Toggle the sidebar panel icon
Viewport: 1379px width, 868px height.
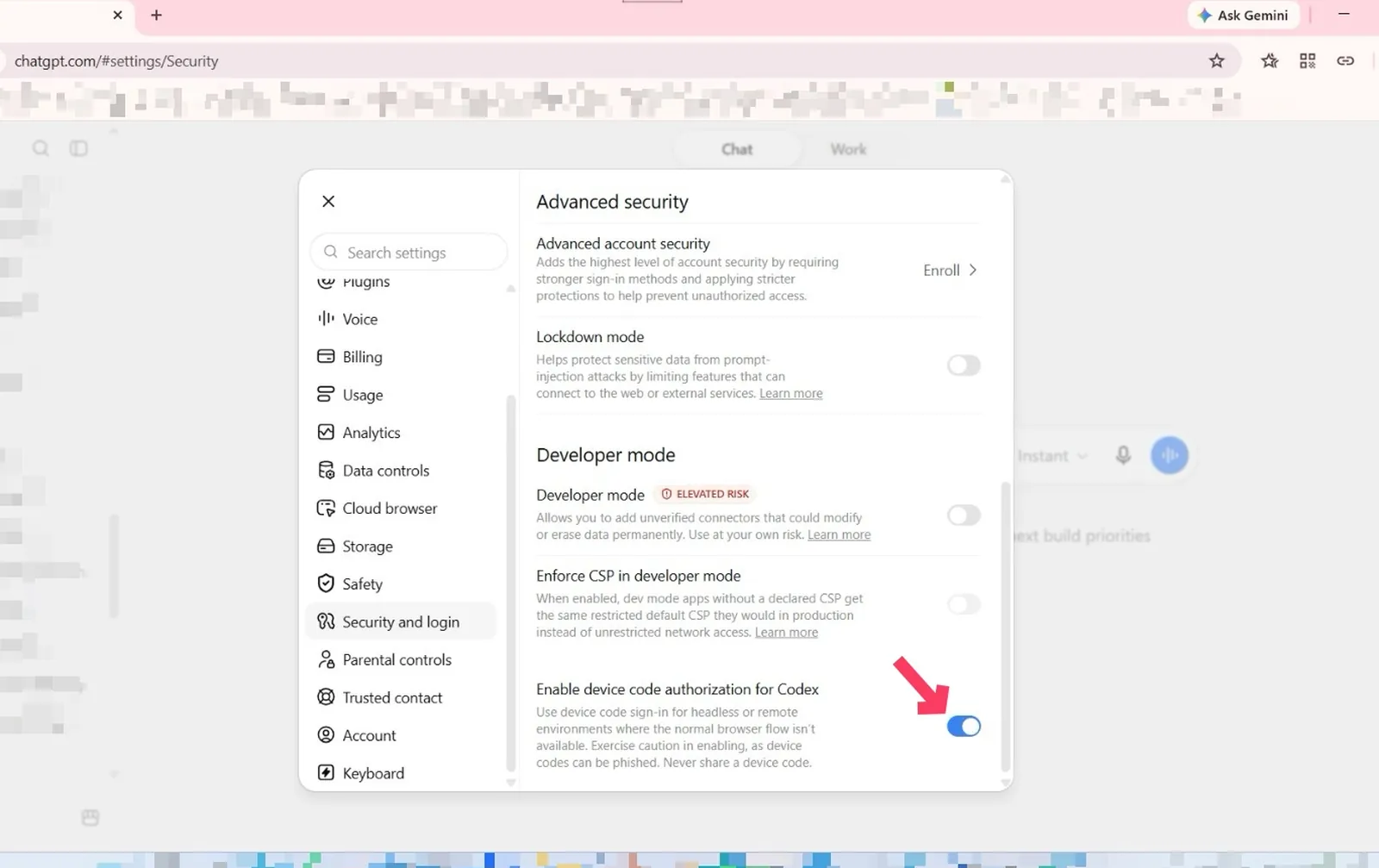[78, 148]
